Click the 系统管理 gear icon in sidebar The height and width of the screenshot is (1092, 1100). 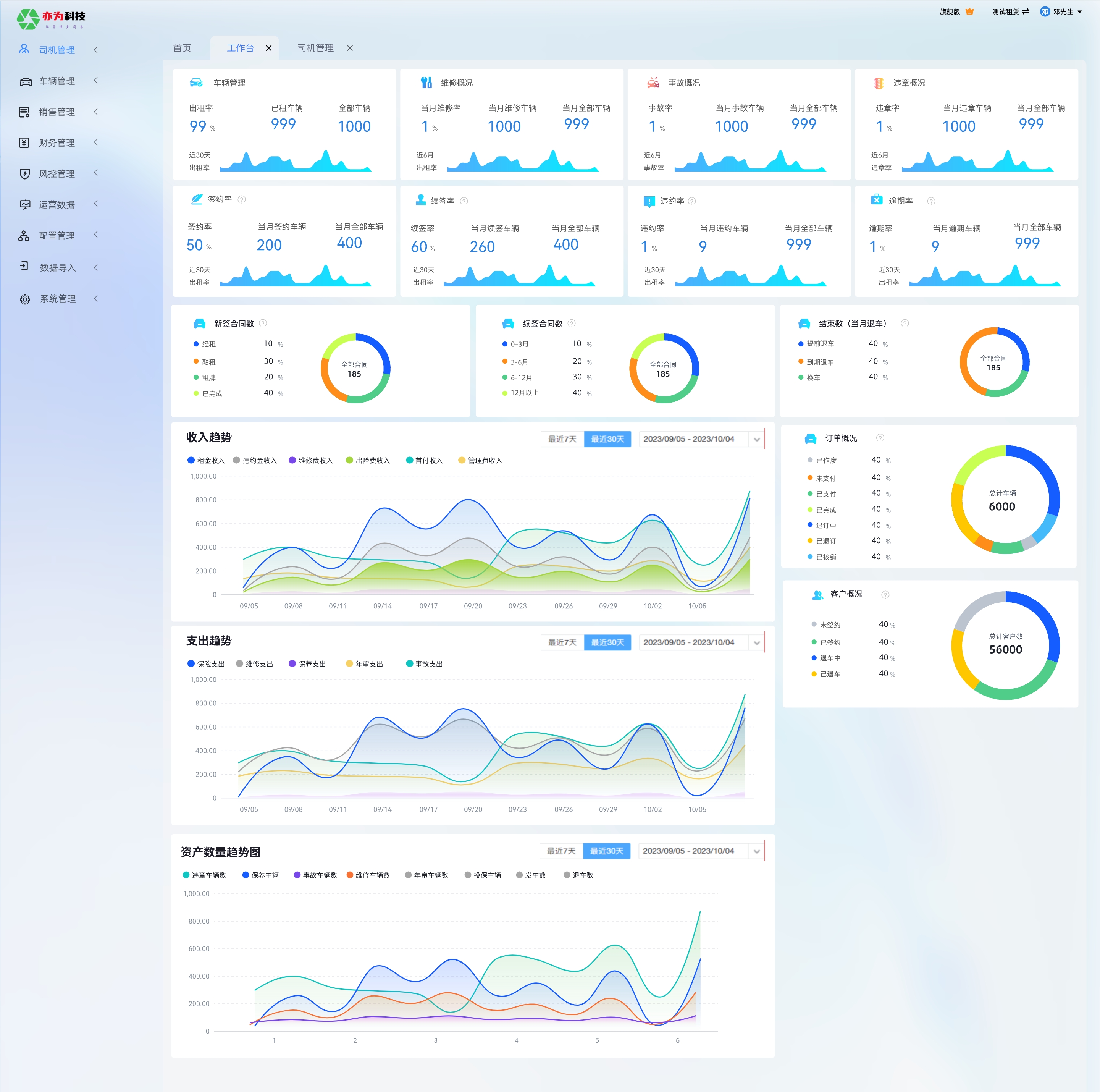(x=24, y=299)
